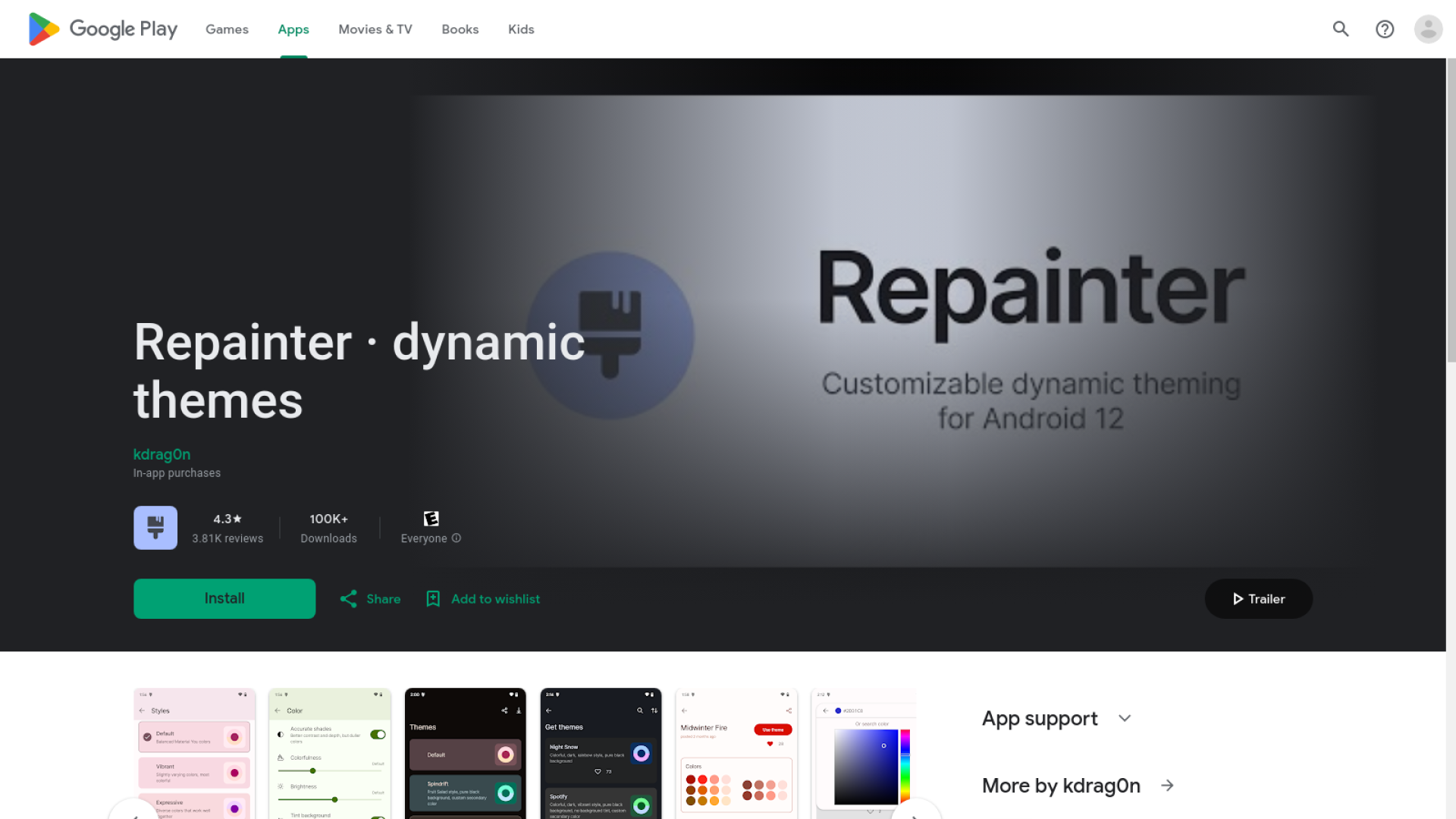This screenshot has height=819, width=1456.
Task: Open More by kdrag0n arrow
Action: [x=1167, y=786]
